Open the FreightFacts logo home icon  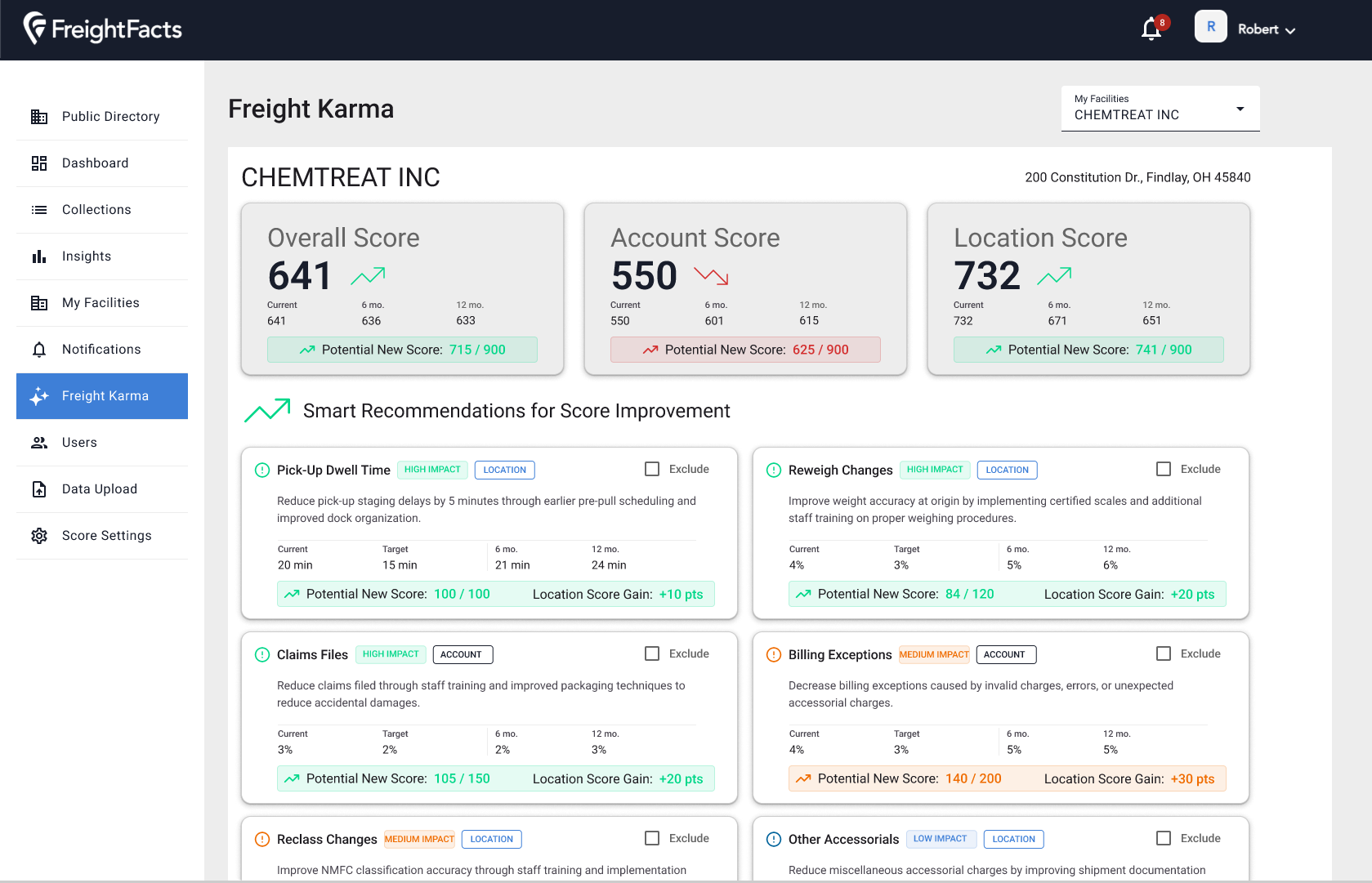33,29
